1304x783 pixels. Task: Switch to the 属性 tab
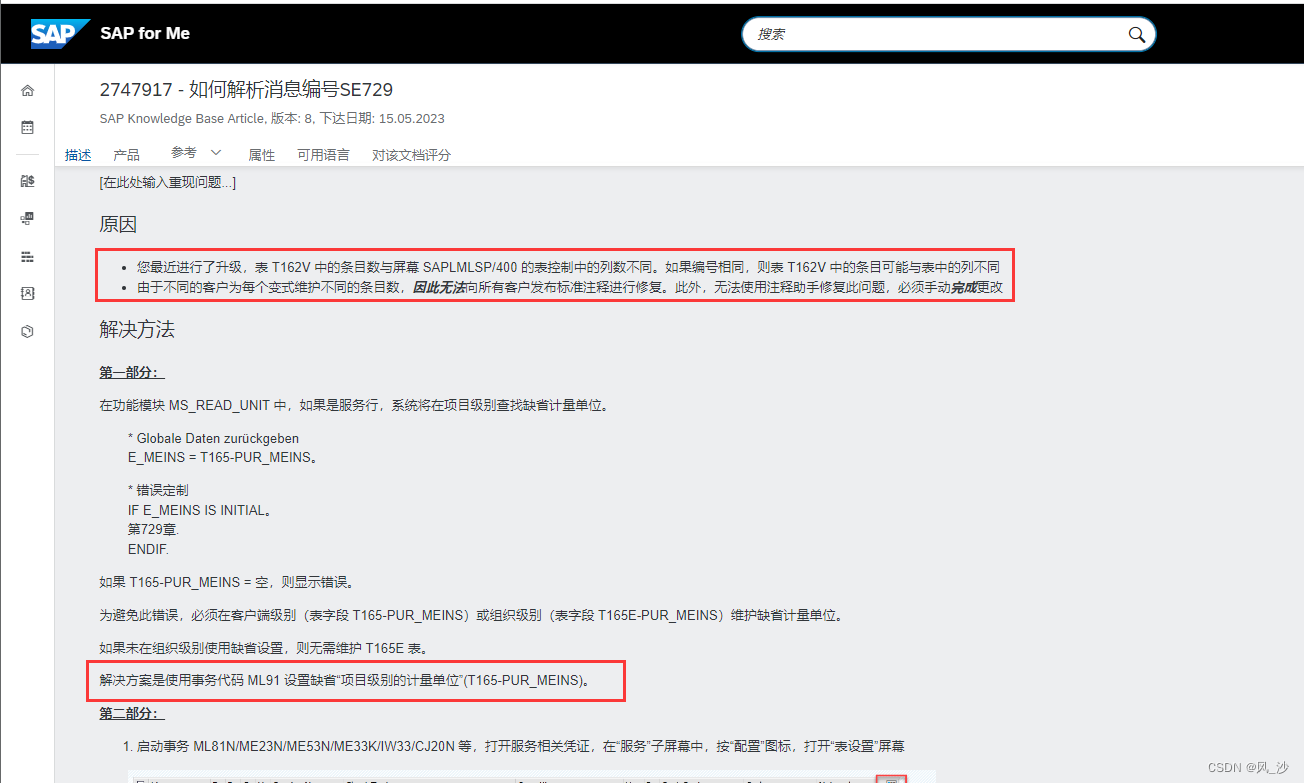(x=261, y=155)
